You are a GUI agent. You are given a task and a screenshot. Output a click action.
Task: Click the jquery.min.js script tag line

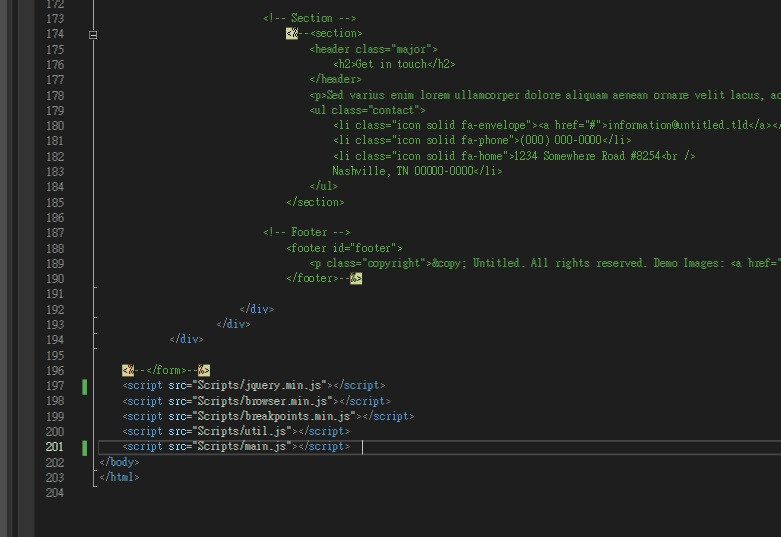254,386
